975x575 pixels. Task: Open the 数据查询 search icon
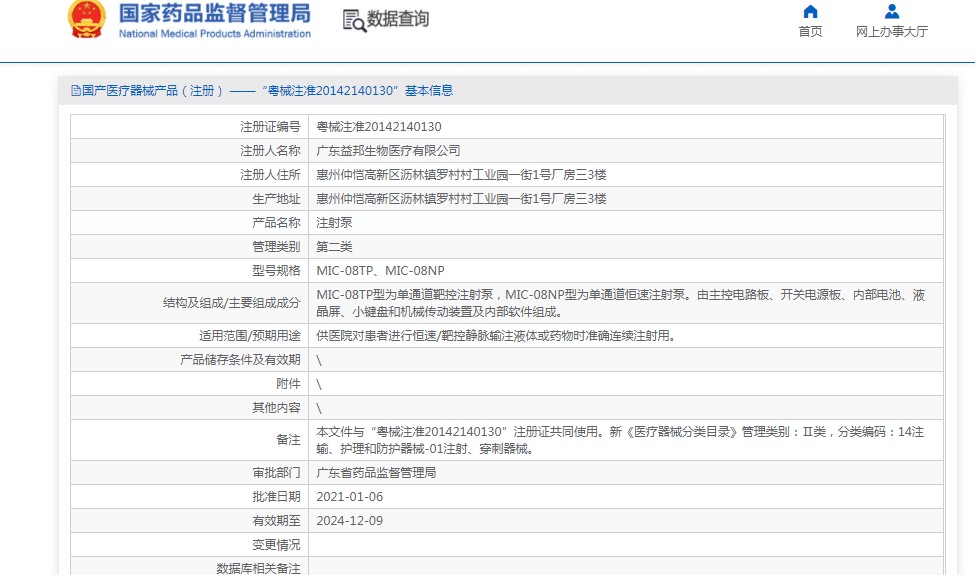coord(354,21)
